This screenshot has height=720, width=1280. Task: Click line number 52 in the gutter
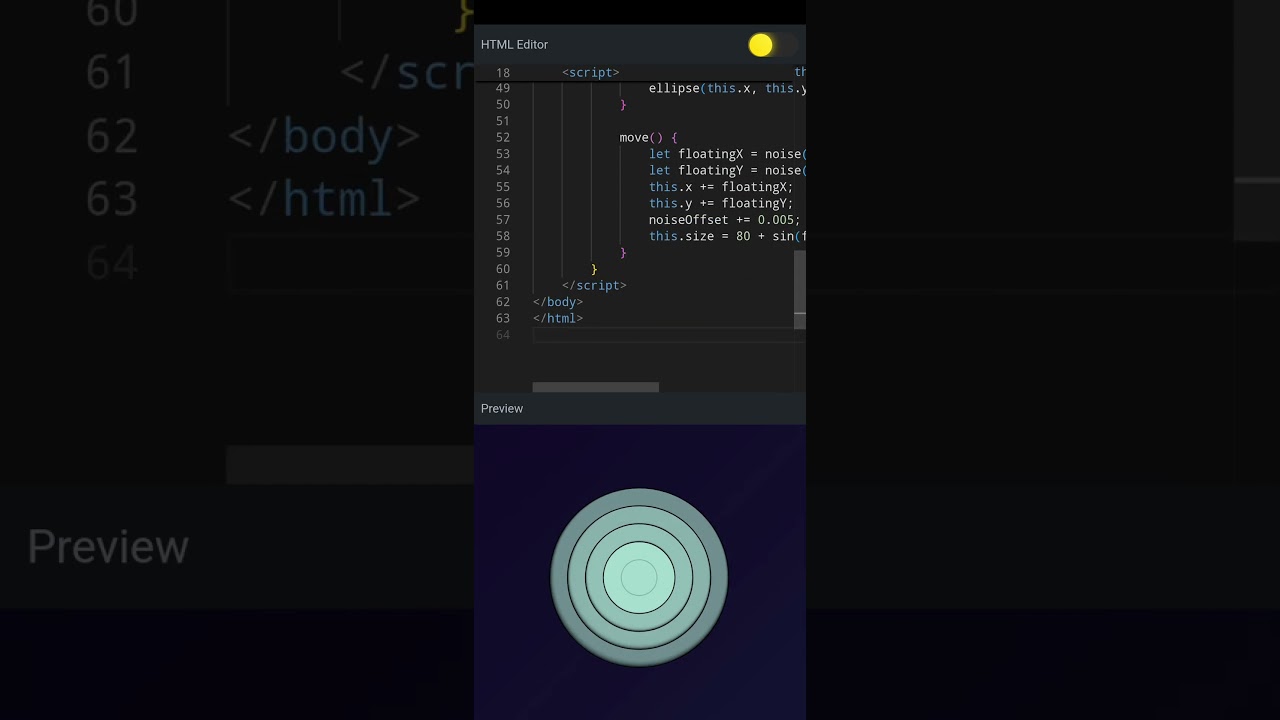click(503, 138)
